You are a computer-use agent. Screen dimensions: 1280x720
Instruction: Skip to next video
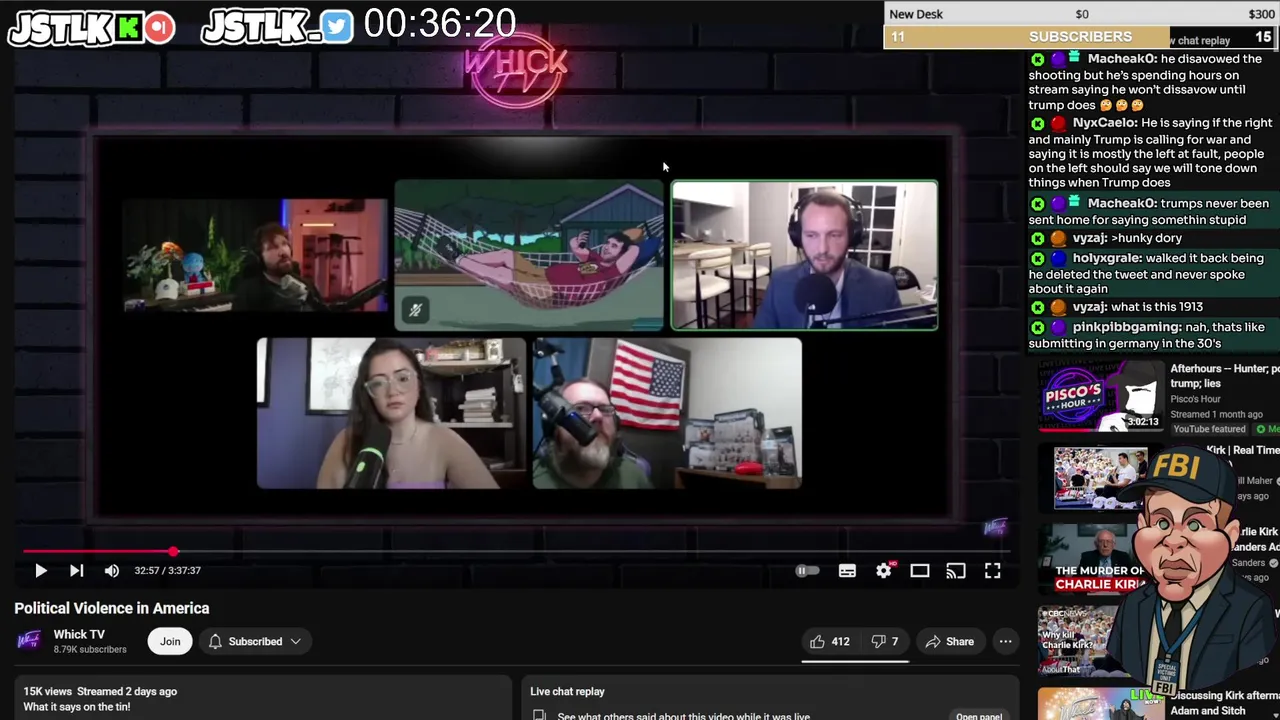tap(77, 570)
